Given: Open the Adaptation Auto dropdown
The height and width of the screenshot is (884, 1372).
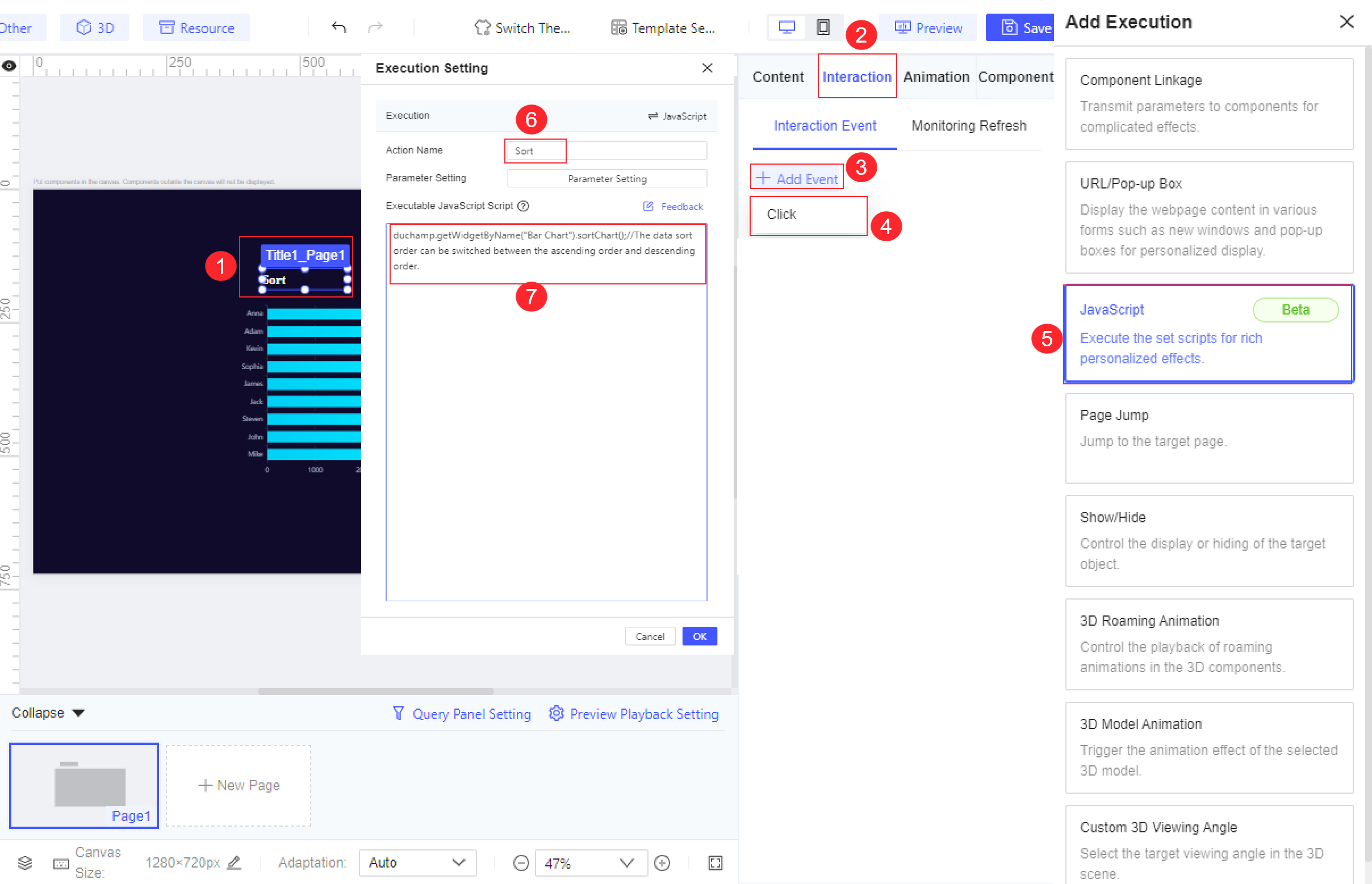Looking at the screenshot, I should pyautogui.click(x=417, y=863).
